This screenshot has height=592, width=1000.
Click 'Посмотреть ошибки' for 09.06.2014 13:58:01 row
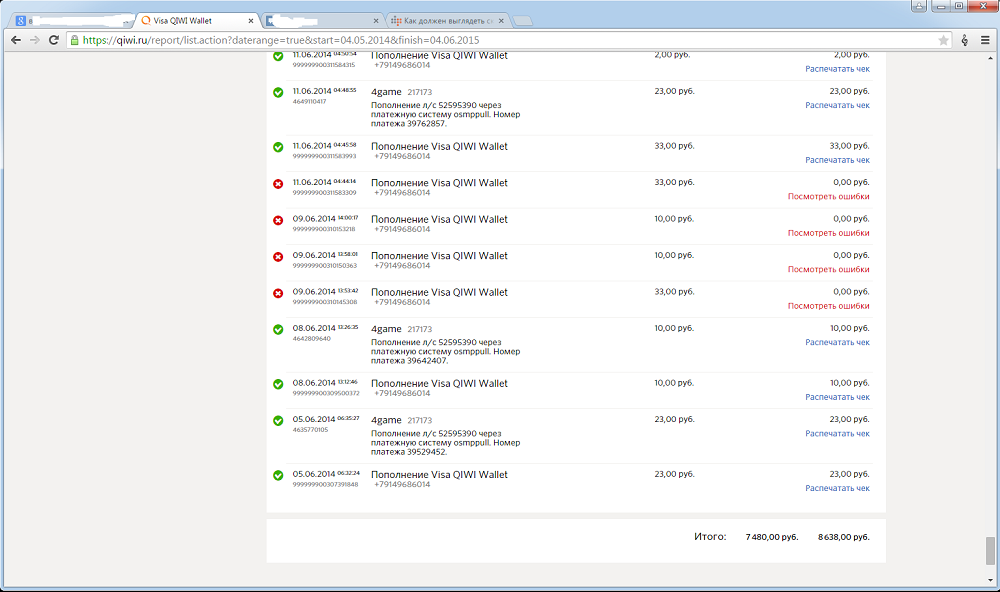tap(828, 269)
